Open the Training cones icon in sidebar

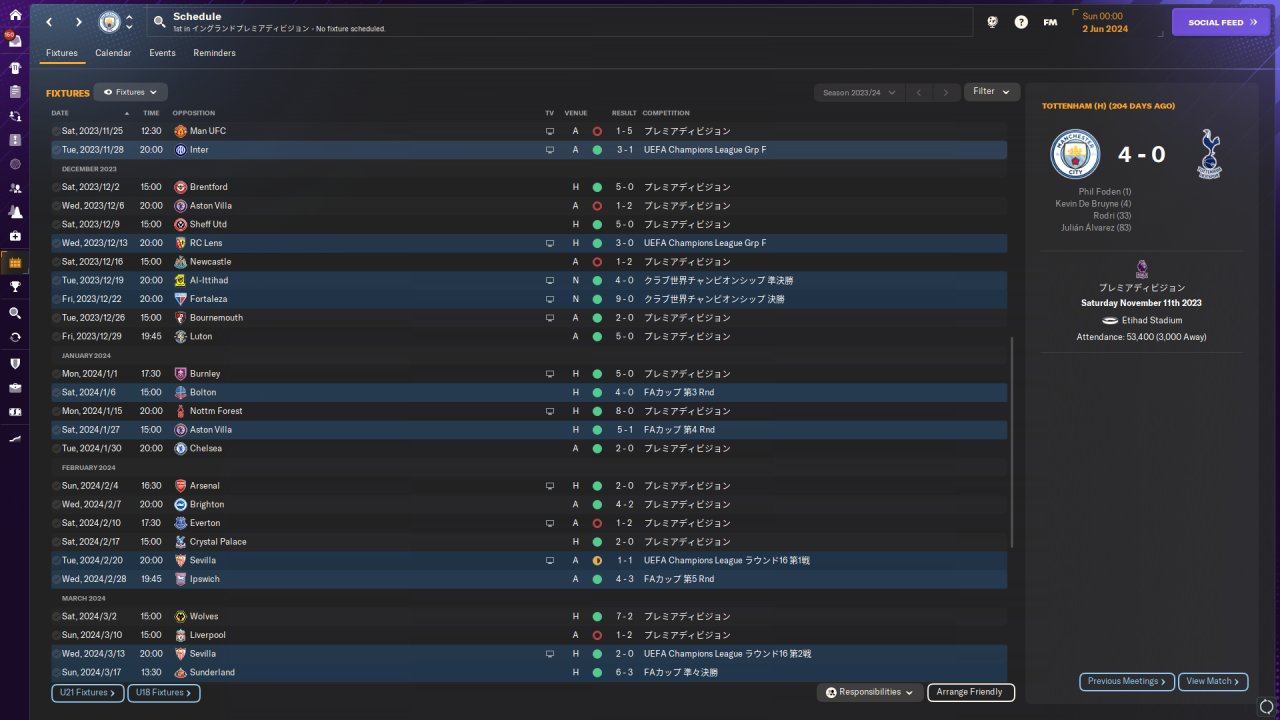15,212
